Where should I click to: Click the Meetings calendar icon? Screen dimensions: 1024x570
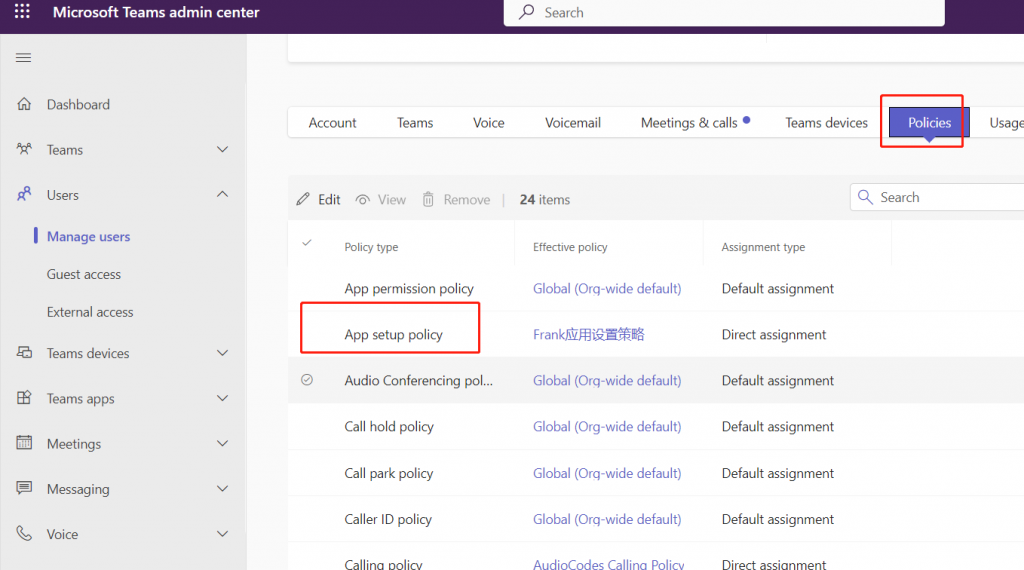pos(24,443)
